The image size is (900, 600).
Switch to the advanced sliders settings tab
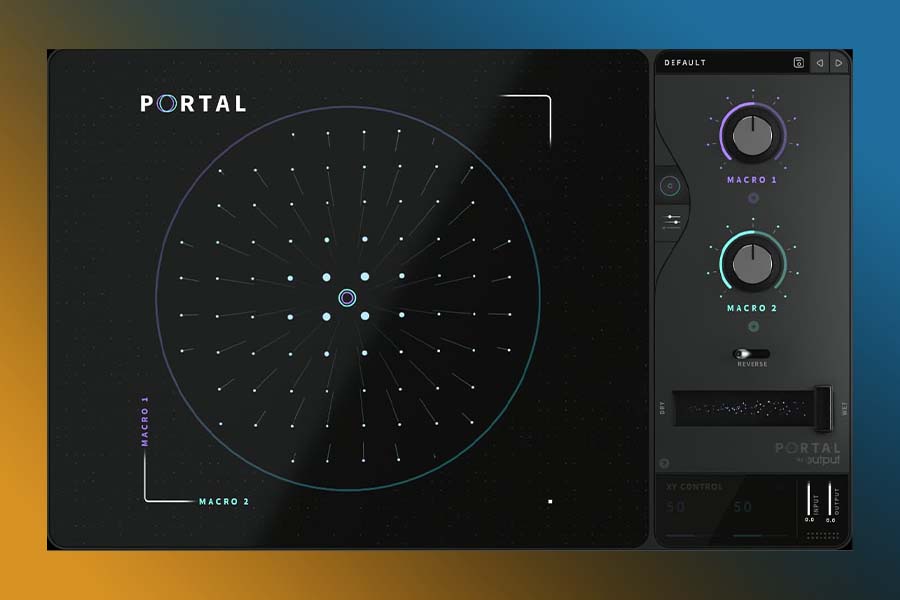pos(671,222)
